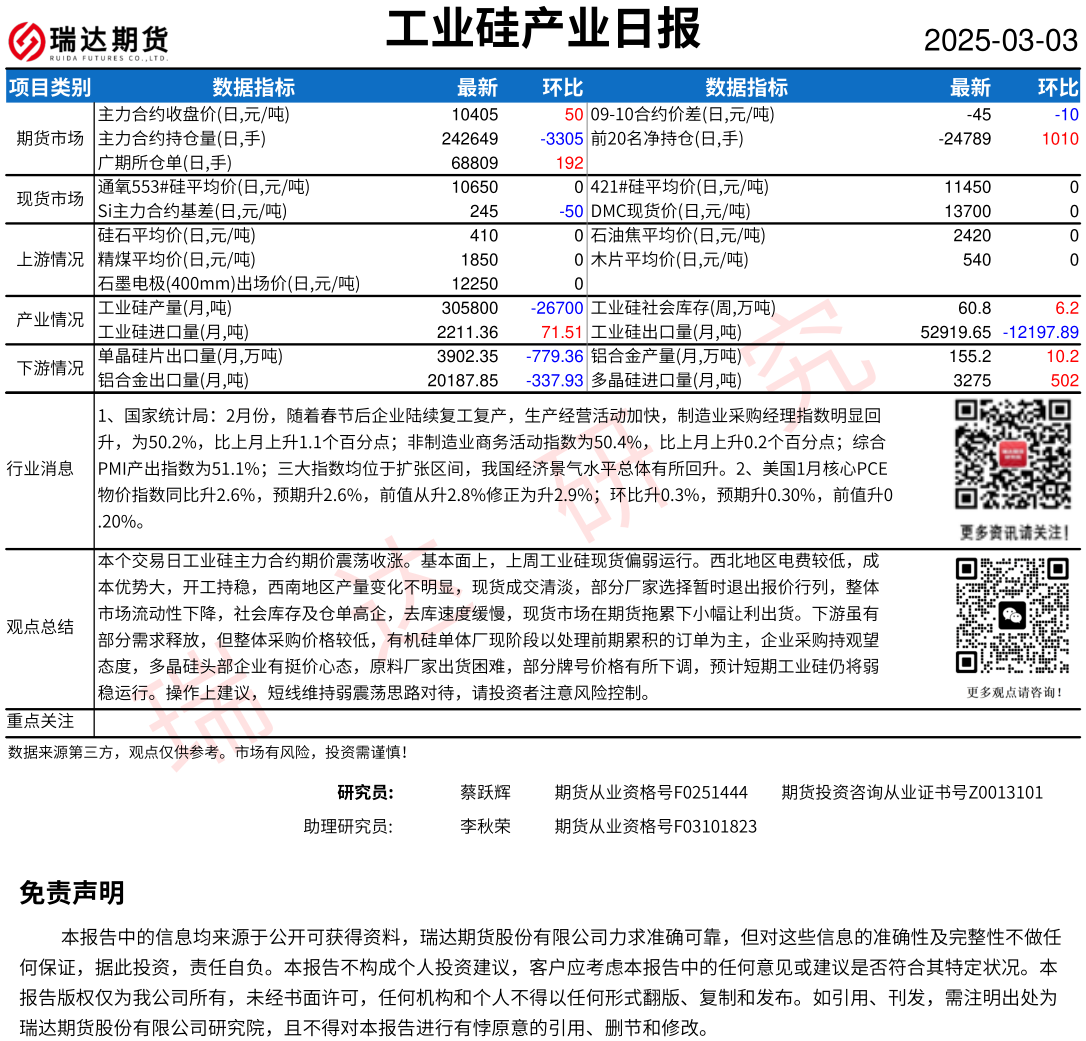This screenshot has height=1041, width=1086.
Task: Select the report date 2025-03-03
Action: [x=1000, y=40]
